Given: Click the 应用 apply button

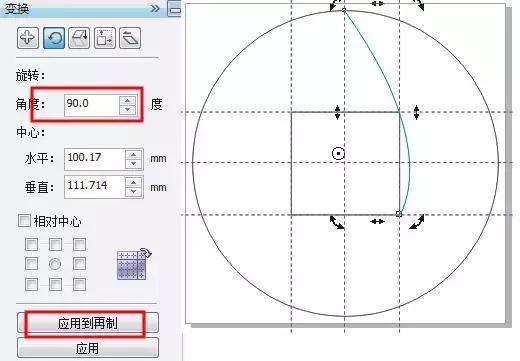Looking at the screenshot, I should click(88, 349).
